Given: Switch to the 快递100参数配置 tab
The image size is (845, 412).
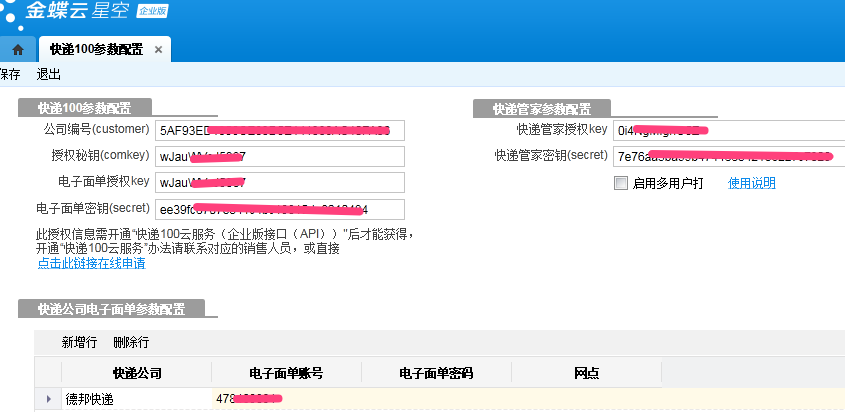Looking at the screenshot, I should 95,49.
